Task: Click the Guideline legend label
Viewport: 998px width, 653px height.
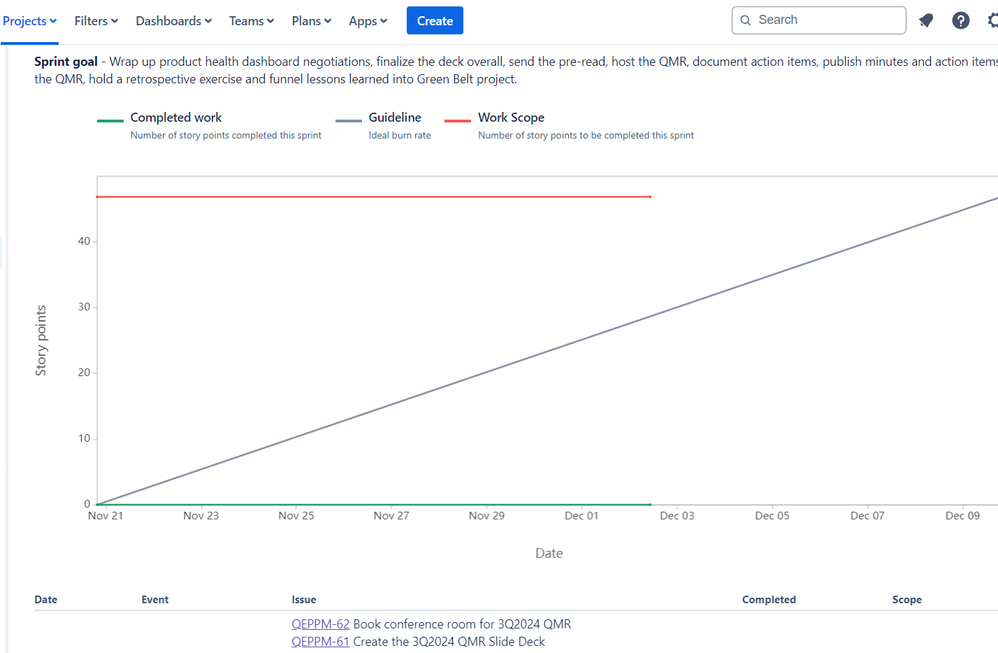Action: click(x=395, y=117)
